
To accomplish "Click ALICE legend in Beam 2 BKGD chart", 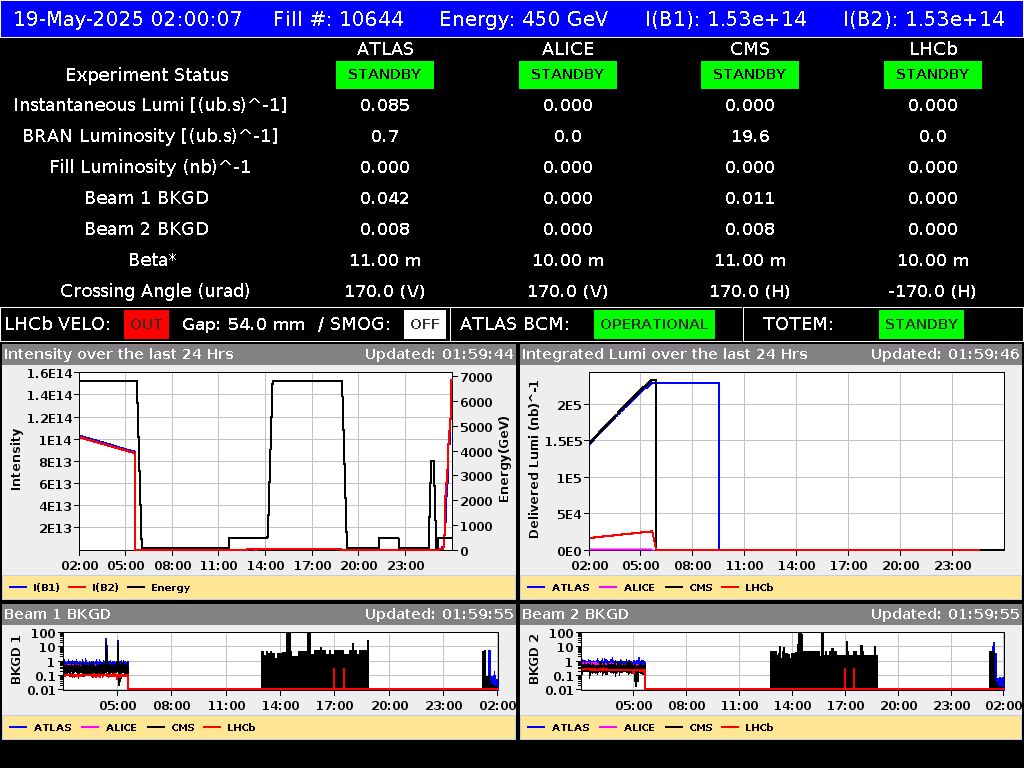I will 627,727.
